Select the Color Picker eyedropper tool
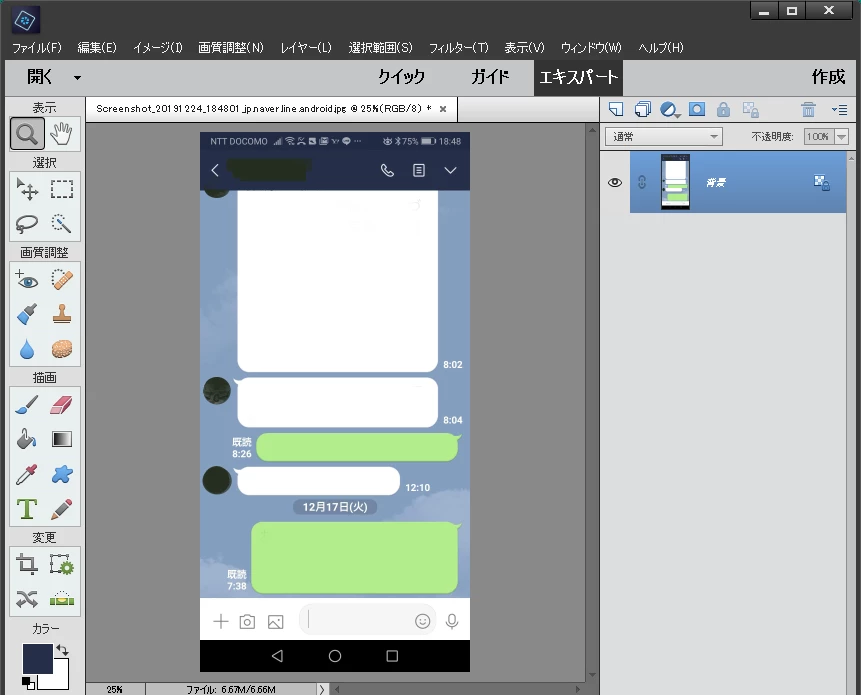Image resolution: width=861 pixels, height=695 pixels. click(x=27, y=474)
